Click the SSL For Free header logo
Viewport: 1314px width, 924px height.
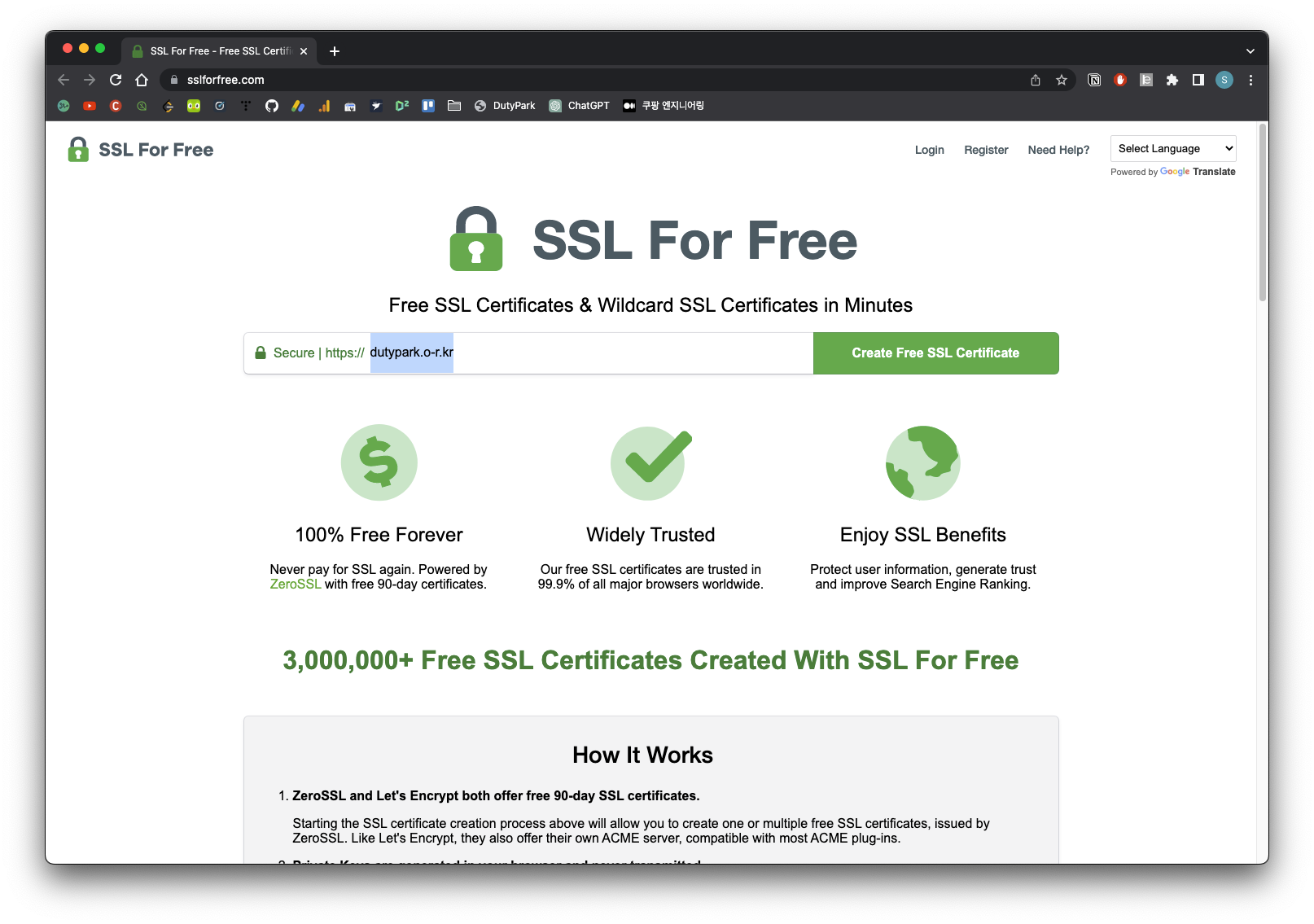[x=140, y=150]
